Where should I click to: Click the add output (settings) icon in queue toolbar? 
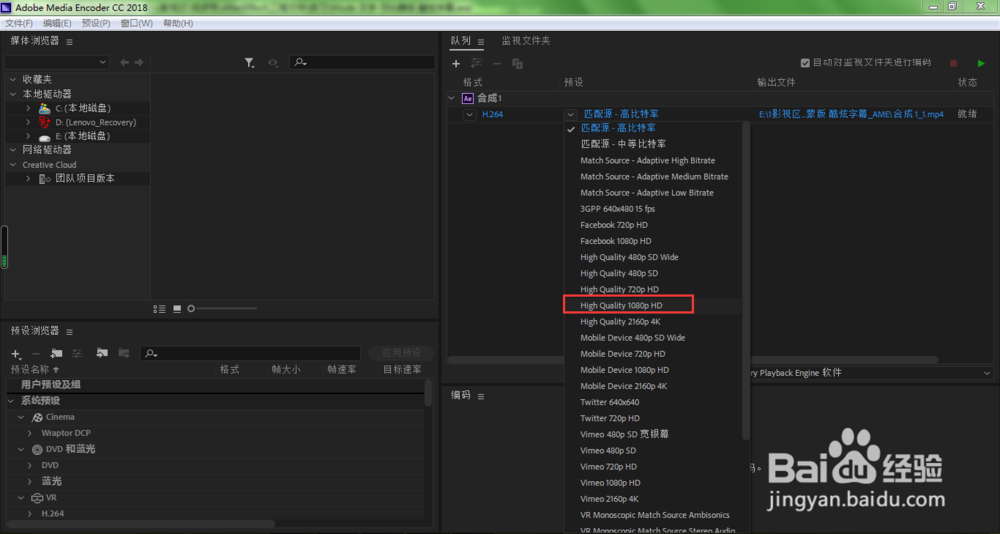tap(476, 63)
